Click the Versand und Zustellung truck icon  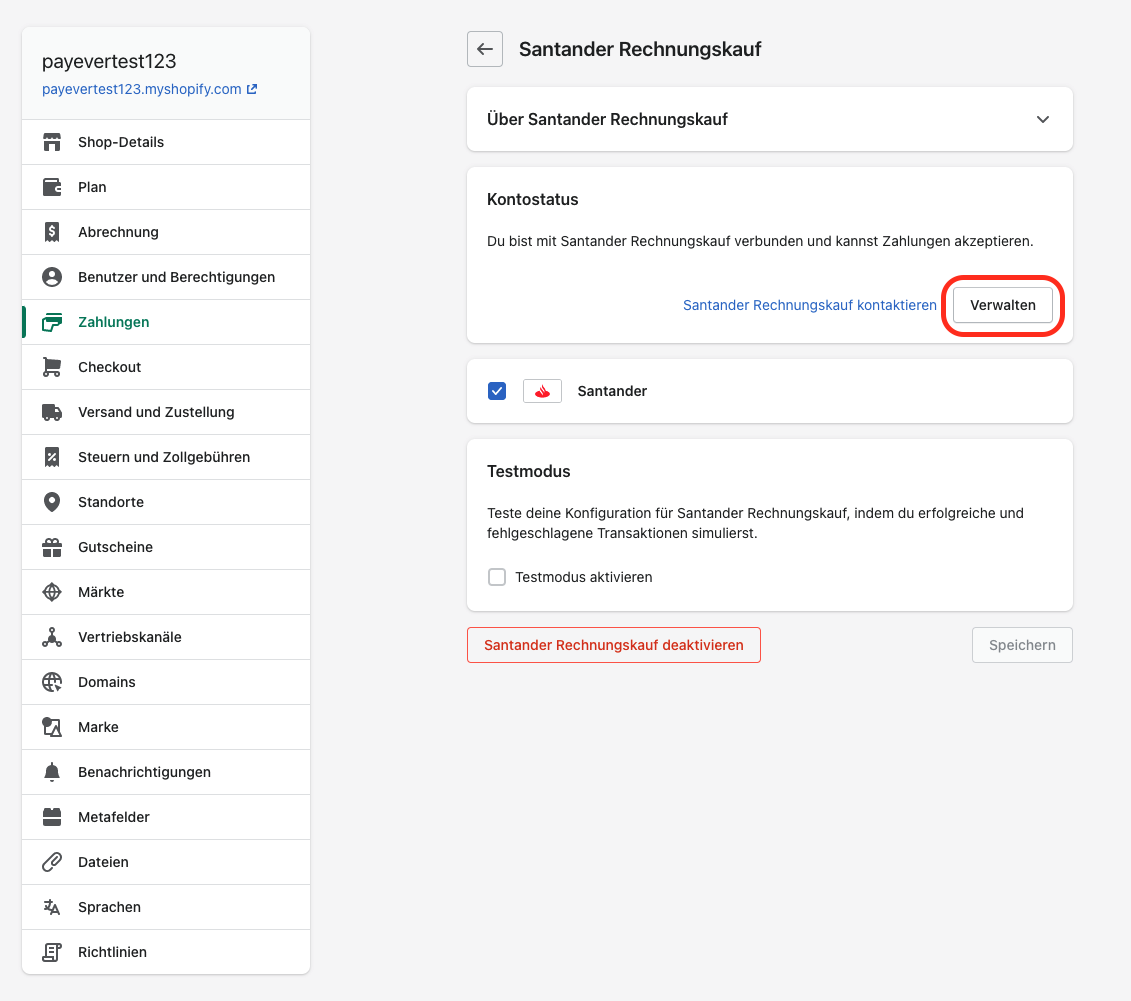click(52, 412)
